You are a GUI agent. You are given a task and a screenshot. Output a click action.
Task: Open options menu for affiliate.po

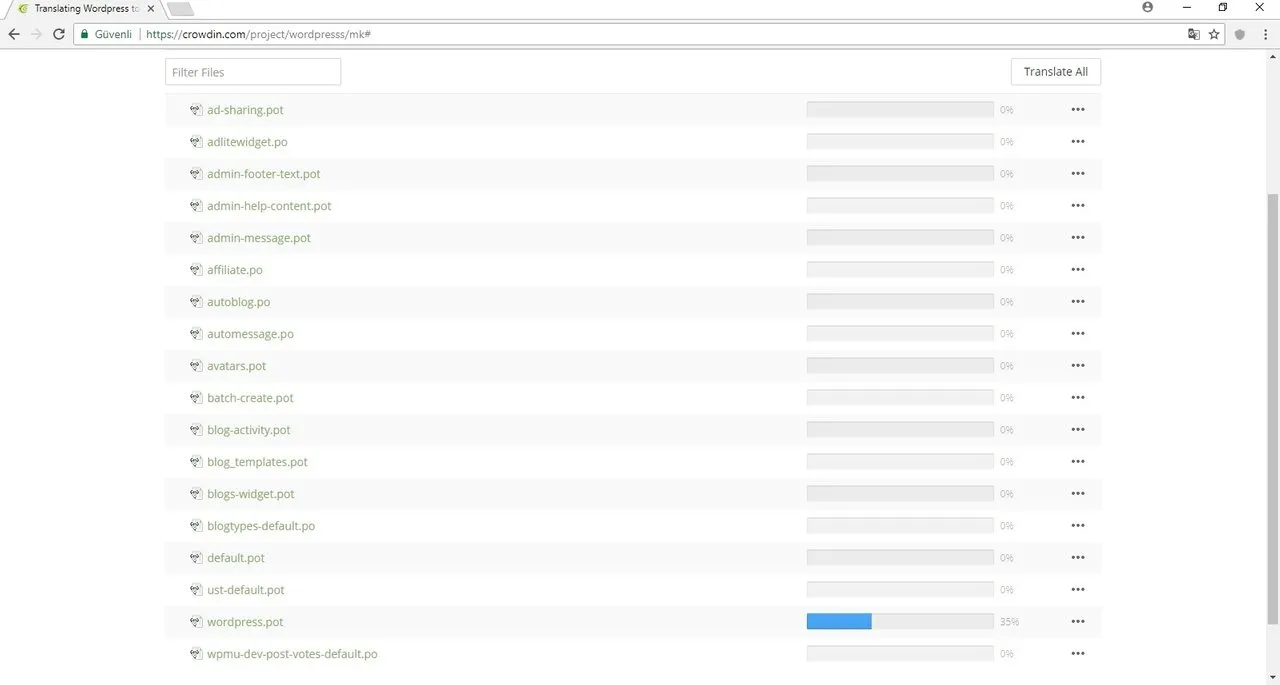click(1077, 270)
